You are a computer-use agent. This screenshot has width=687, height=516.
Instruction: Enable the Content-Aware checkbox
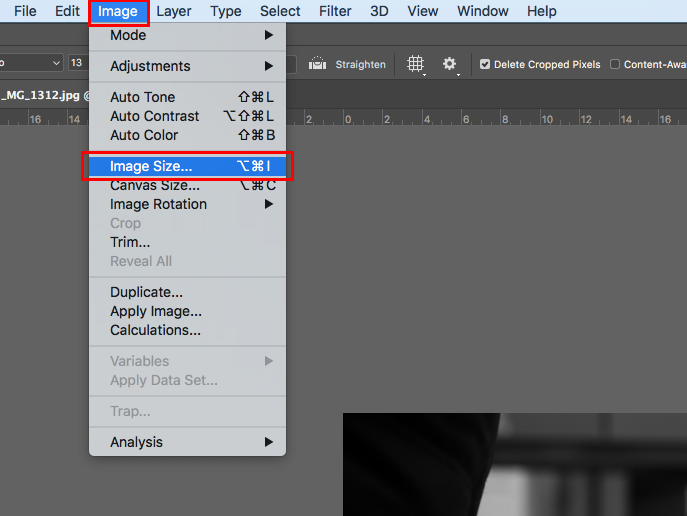tap(615, 64)
